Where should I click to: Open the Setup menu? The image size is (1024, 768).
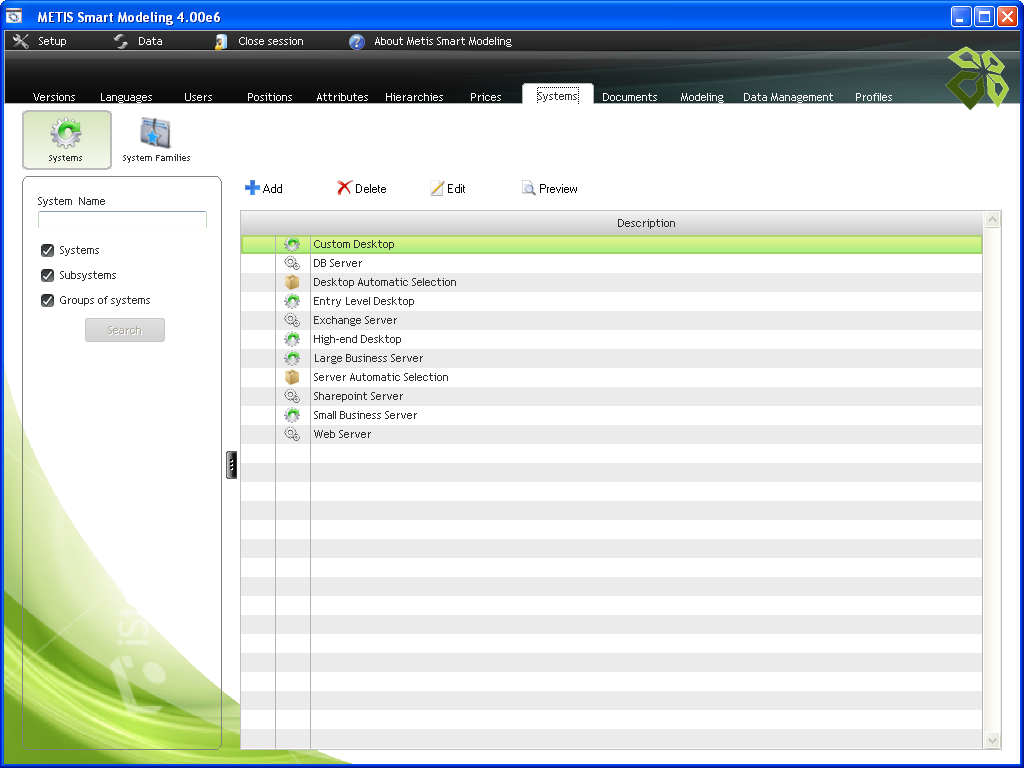pos(52,41)
